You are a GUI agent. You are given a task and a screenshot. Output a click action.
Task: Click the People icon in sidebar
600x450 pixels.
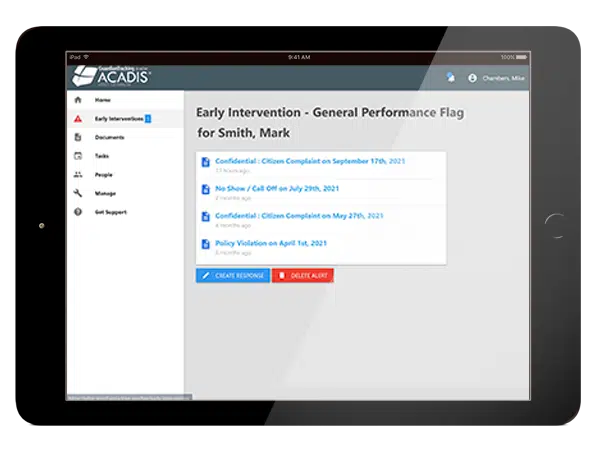coord(78,175)
